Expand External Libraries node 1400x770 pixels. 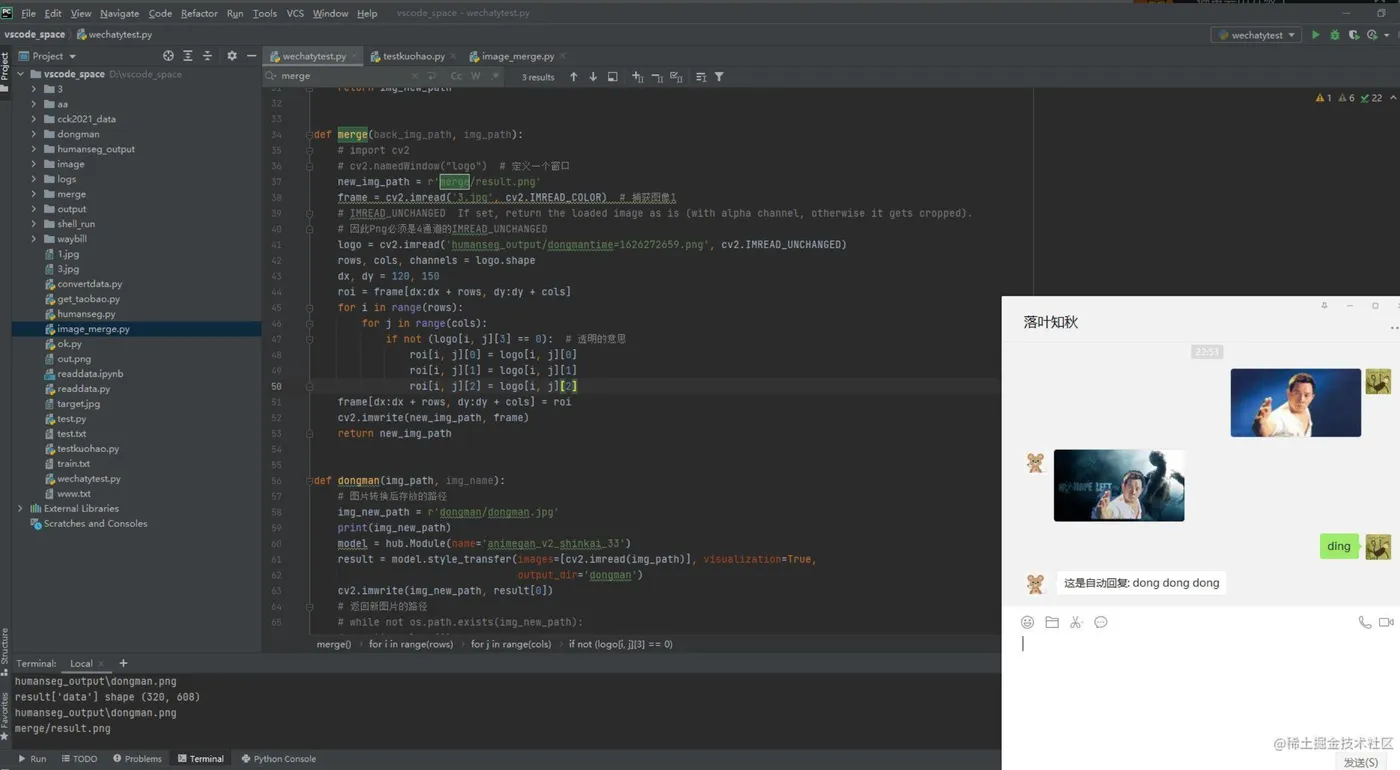click(x=21, y=509)
